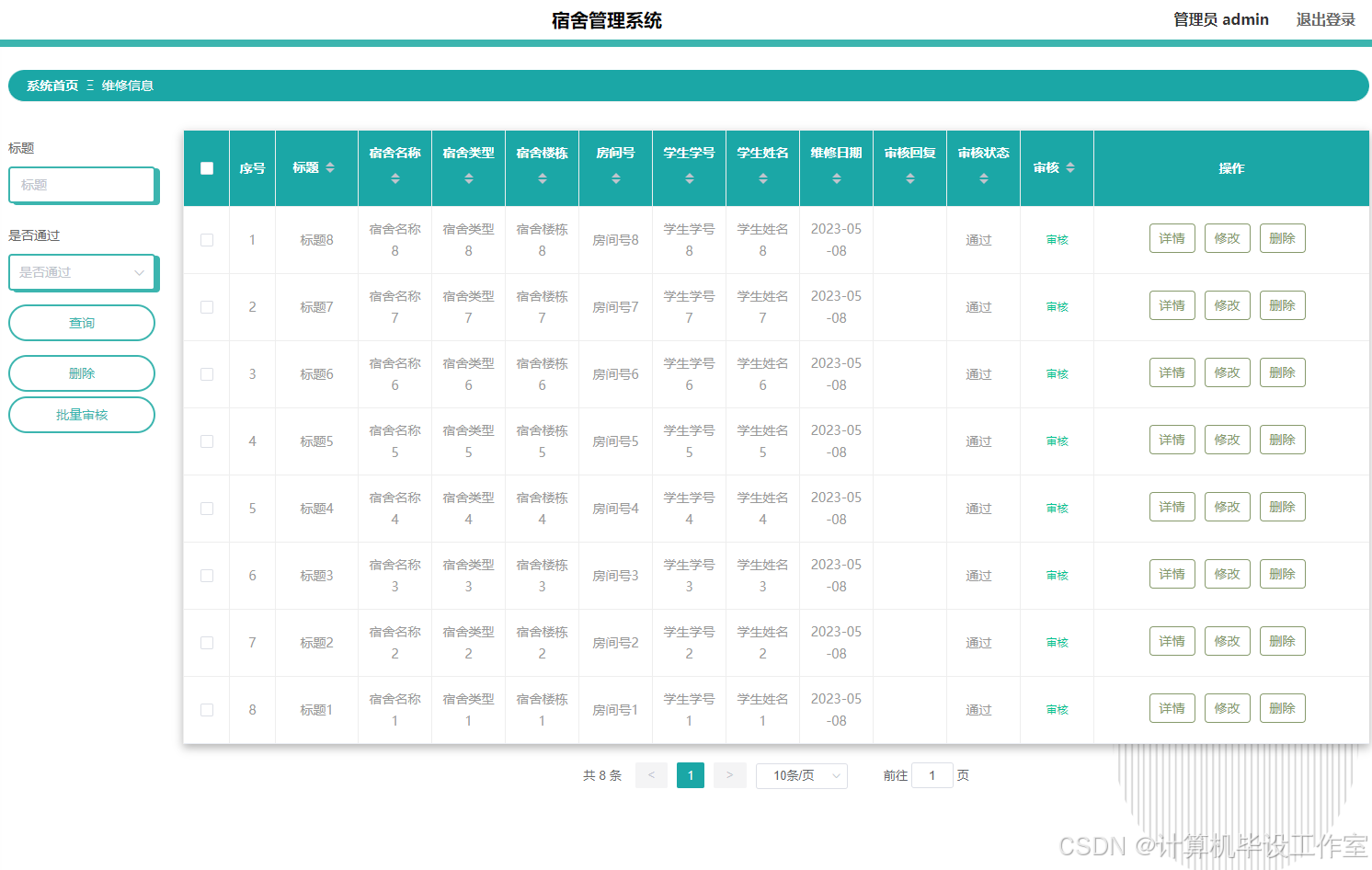Sort the table by 学生学号 column
Viewport: 1372px width, 870px height.
(689, 177)
